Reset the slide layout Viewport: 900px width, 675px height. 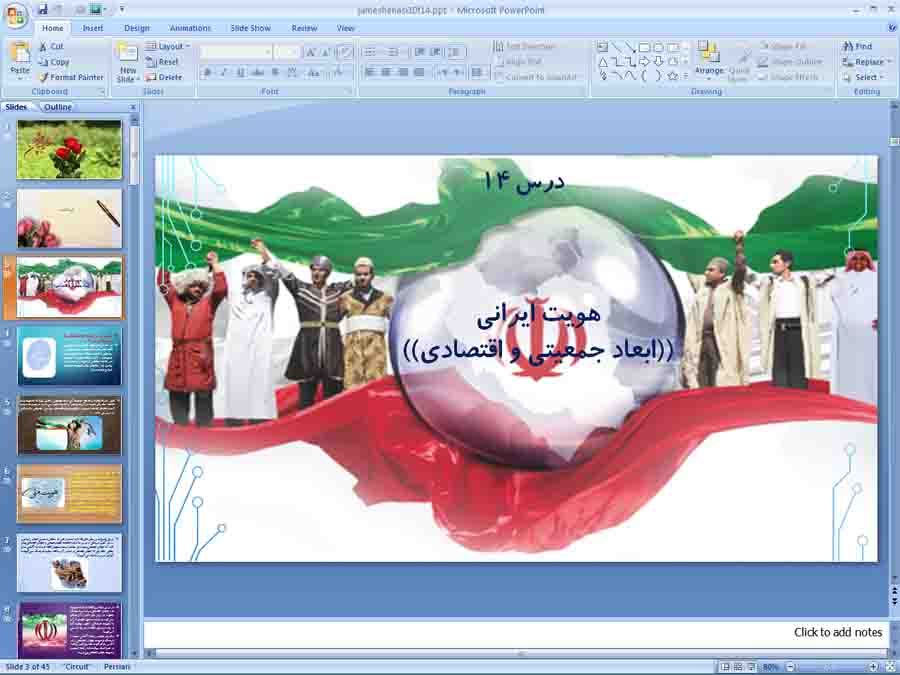click(x=162, y=61)
